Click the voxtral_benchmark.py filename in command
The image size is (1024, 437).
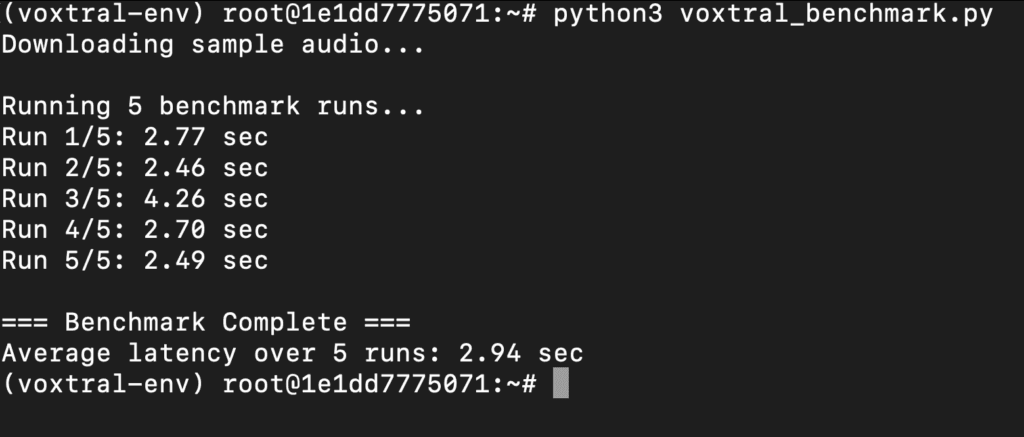(x=837, y=14)
